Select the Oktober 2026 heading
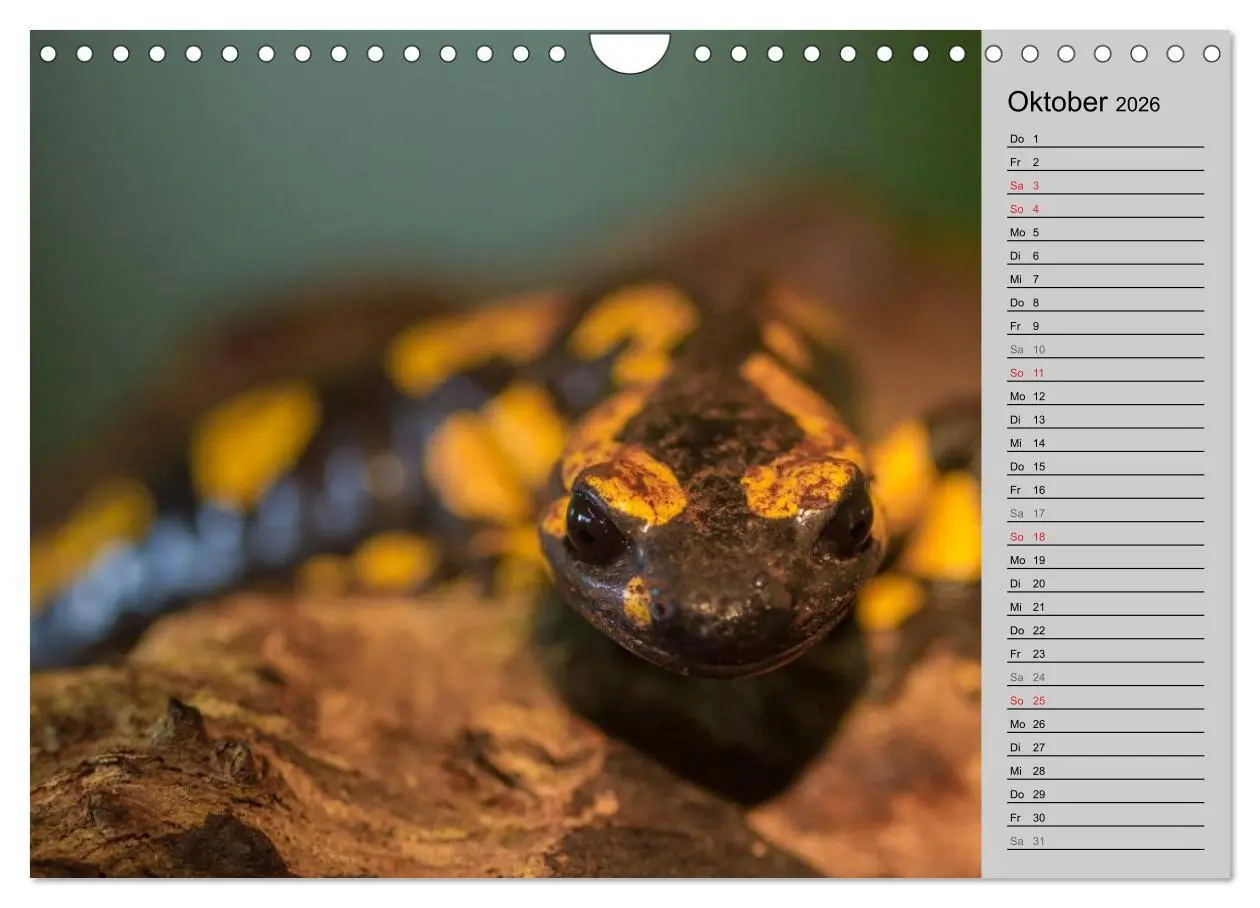Viewport: 1260px width, 908px height. point(1083,103)
